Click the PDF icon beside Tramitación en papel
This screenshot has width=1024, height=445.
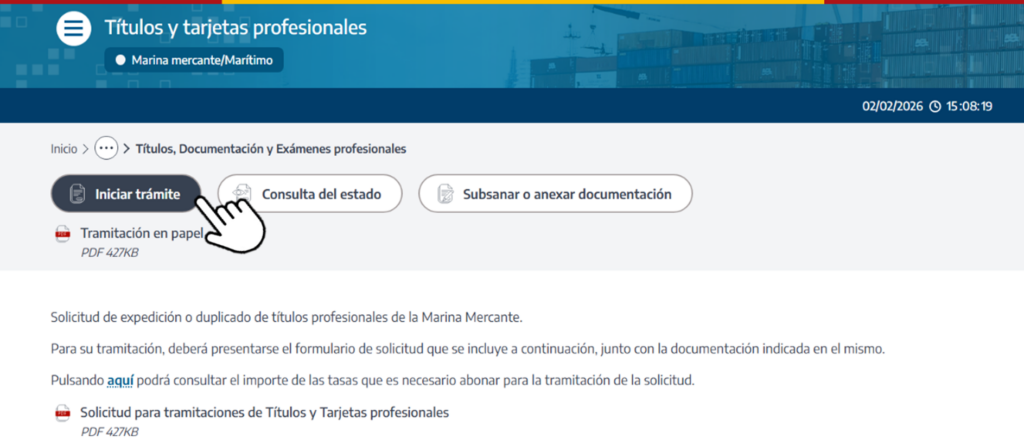click(x=63, y=235)
